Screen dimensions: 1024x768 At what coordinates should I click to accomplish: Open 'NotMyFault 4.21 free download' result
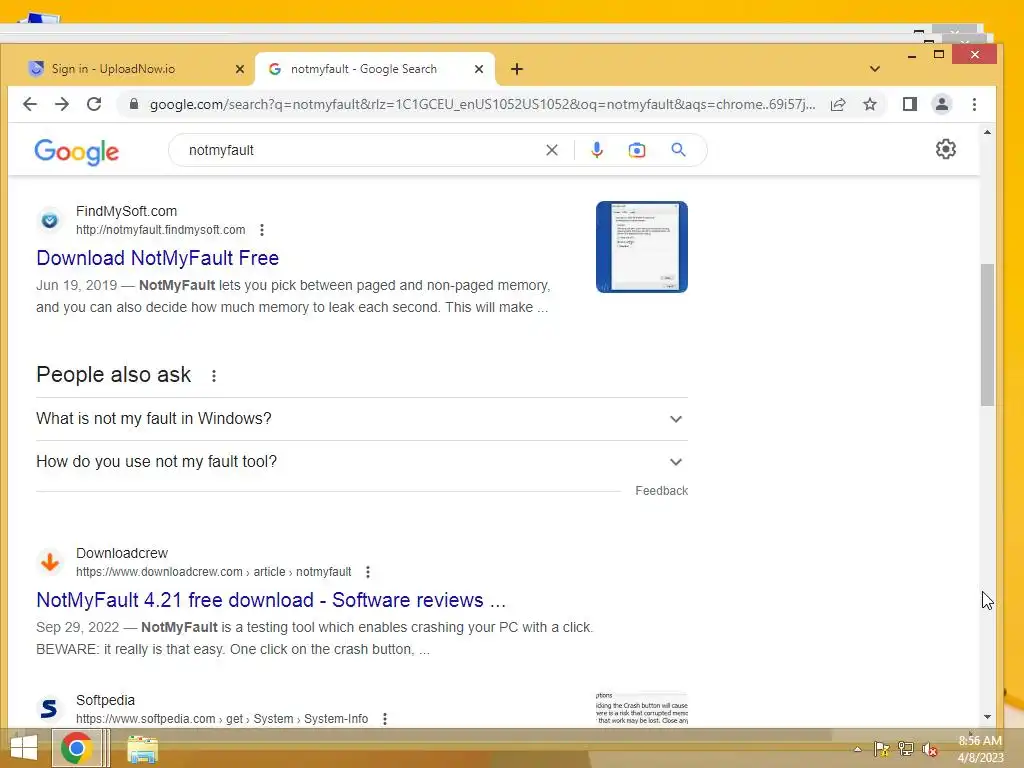271,600
